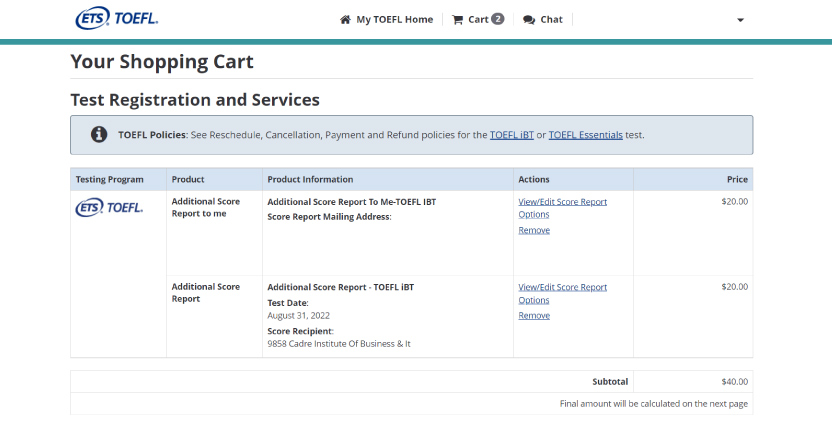Click the $20.00 price in the first row
This screenshot has width=832, height=426.
(734, 202)
